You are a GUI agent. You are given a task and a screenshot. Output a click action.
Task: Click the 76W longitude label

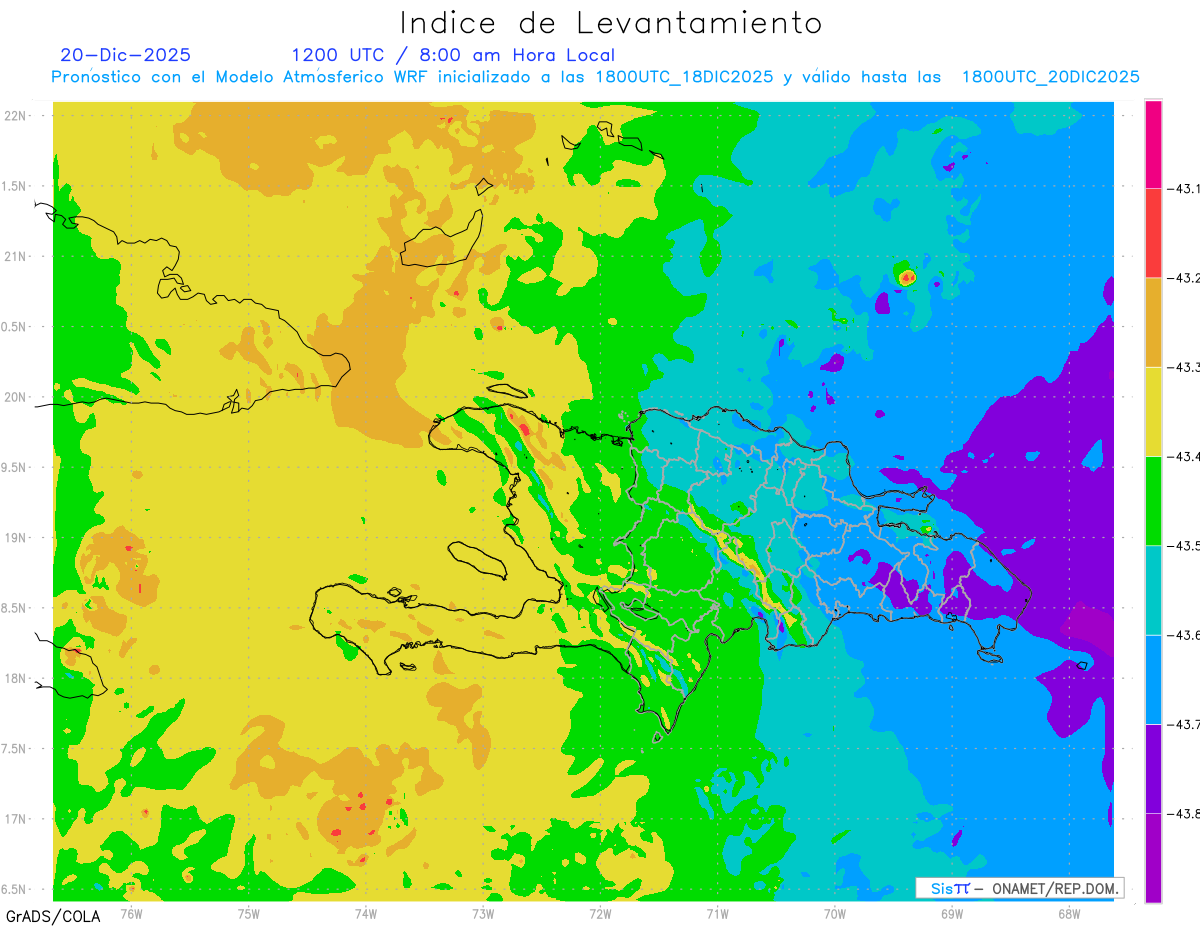click(x=131, y=913)
